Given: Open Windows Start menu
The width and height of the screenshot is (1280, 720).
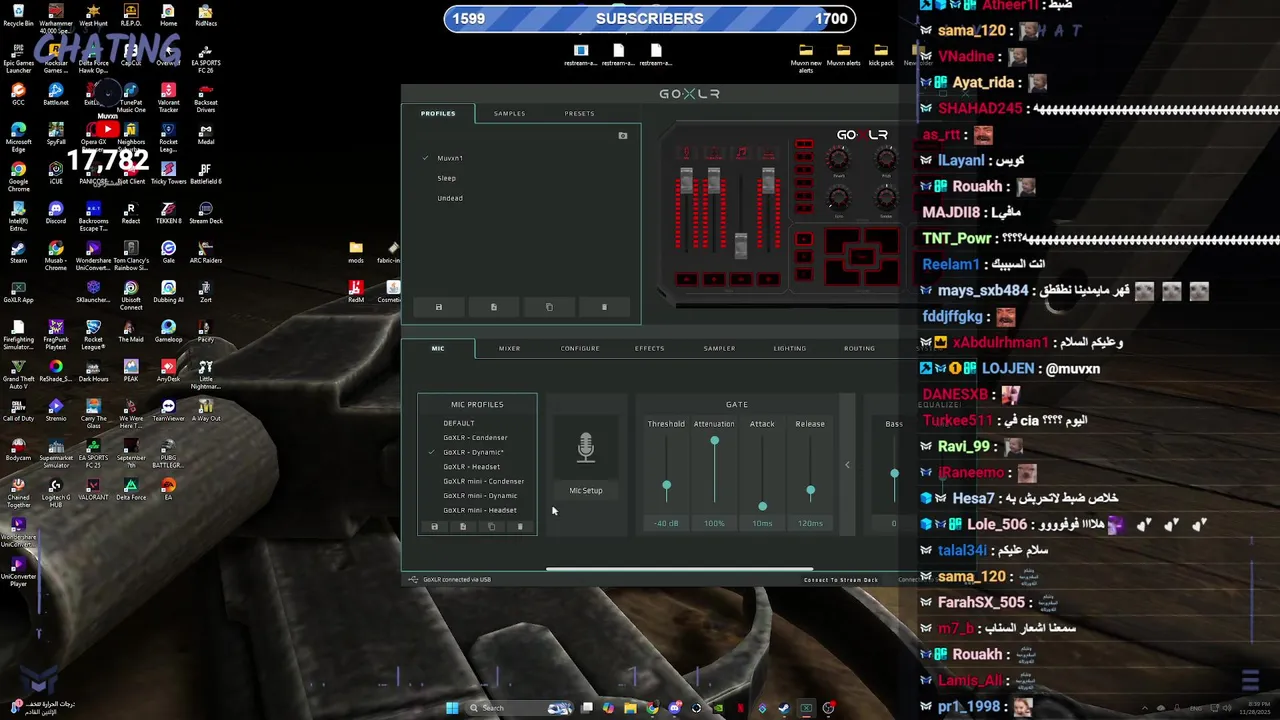Looking at the screenshot, I should pos(452,708).
